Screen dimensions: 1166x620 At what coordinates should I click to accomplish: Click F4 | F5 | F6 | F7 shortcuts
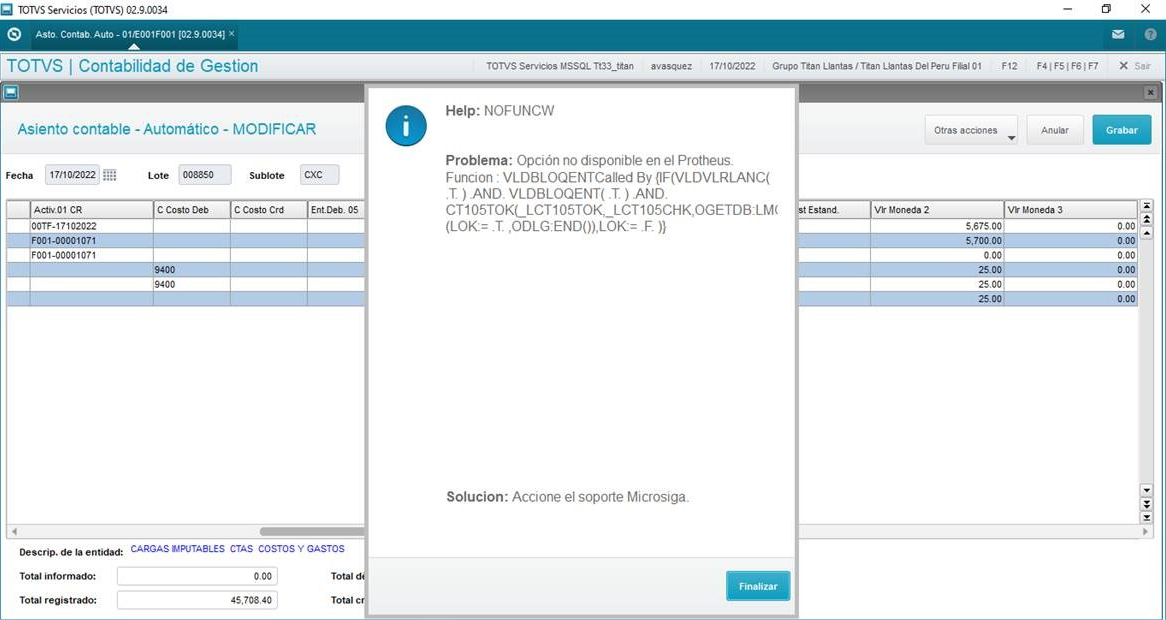click(1067, 66)
